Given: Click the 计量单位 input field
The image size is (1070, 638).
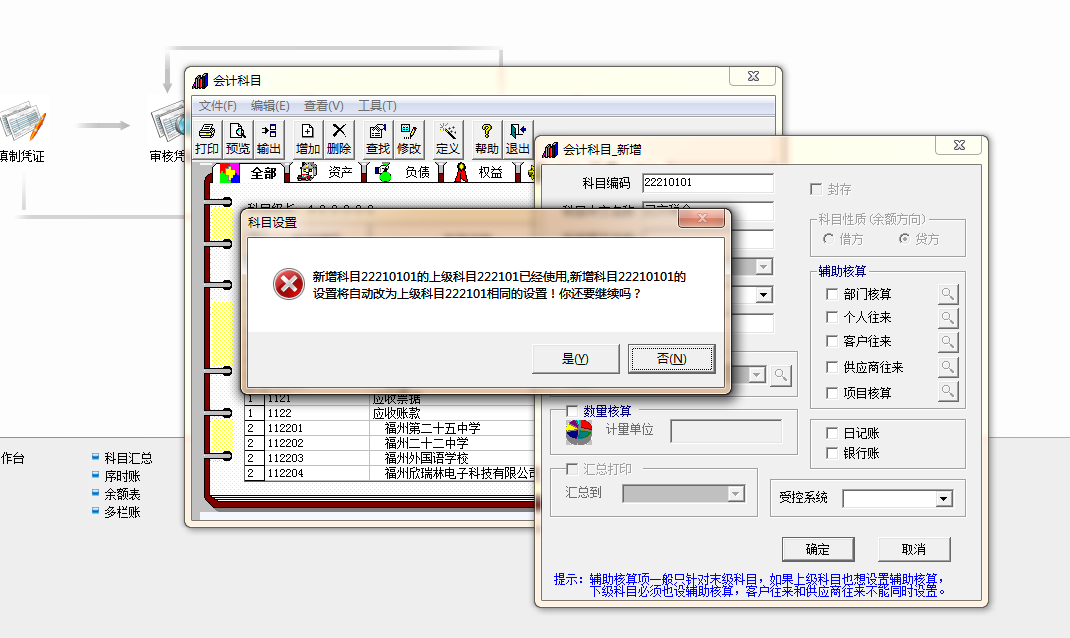Looking at the screenshot, I should [726, 431].
